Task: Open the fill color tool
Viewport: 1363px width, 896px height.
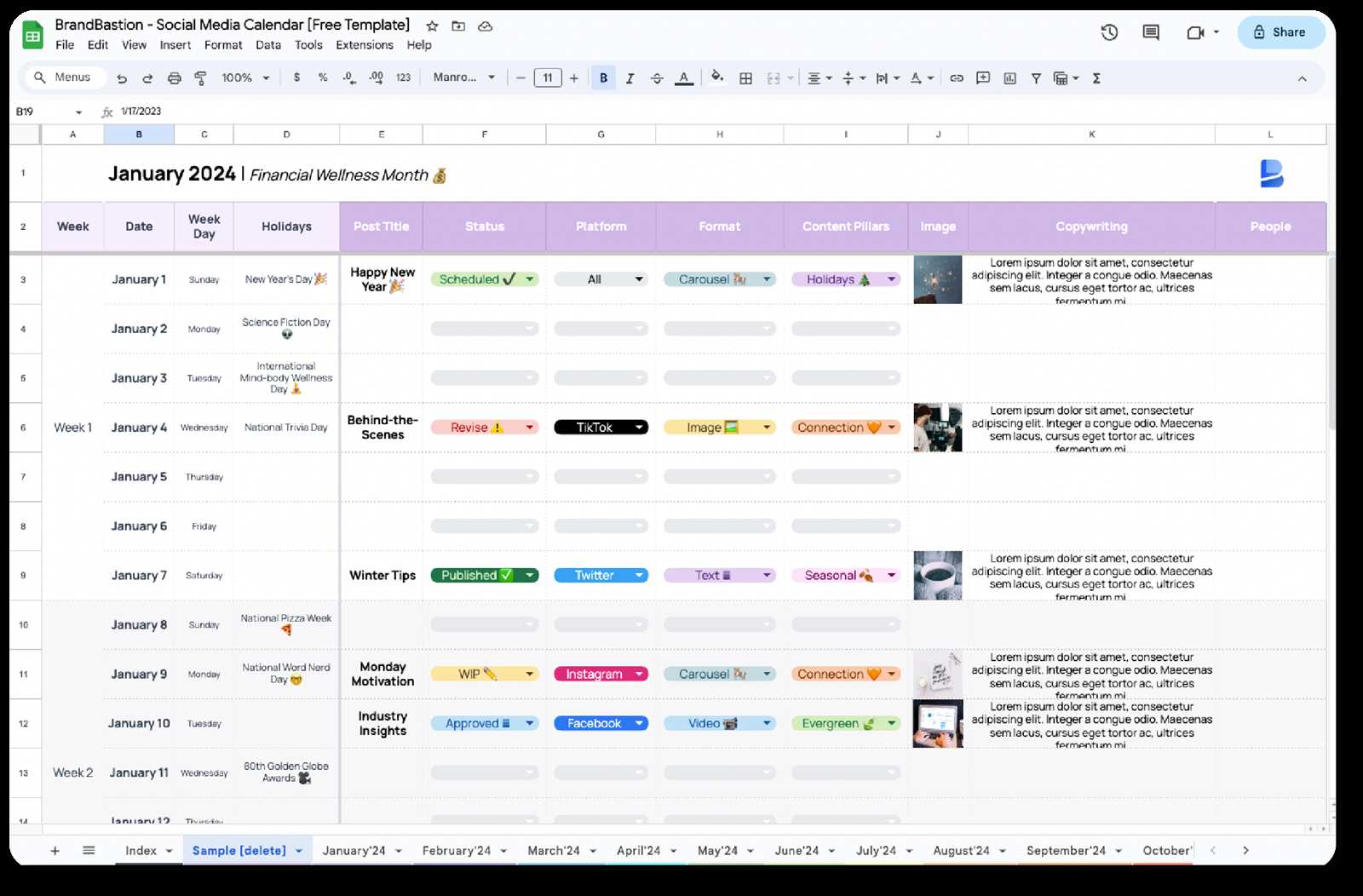Action: (x=716, y=78)
